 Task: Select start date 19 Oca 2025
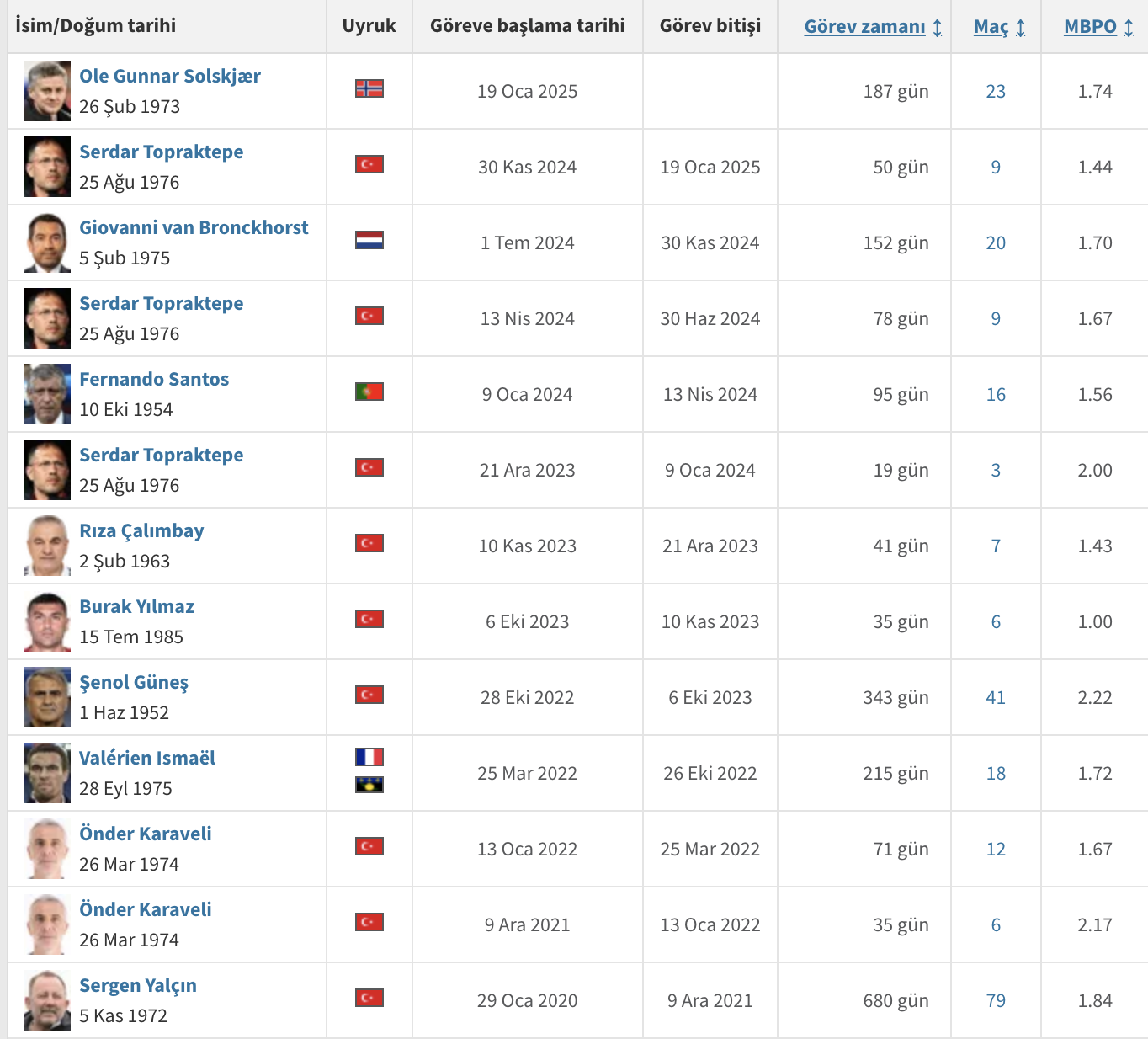click(x=528, y=91)
